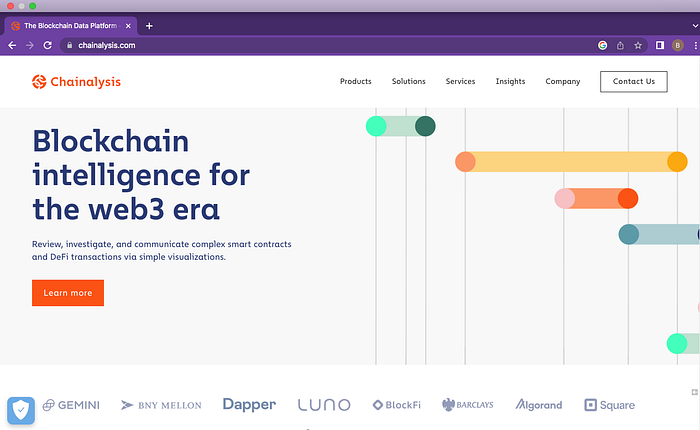Click the Dapper logo
Image resolution: width=700 pixels, height=430 pixels.
click(x=249, y=404)
